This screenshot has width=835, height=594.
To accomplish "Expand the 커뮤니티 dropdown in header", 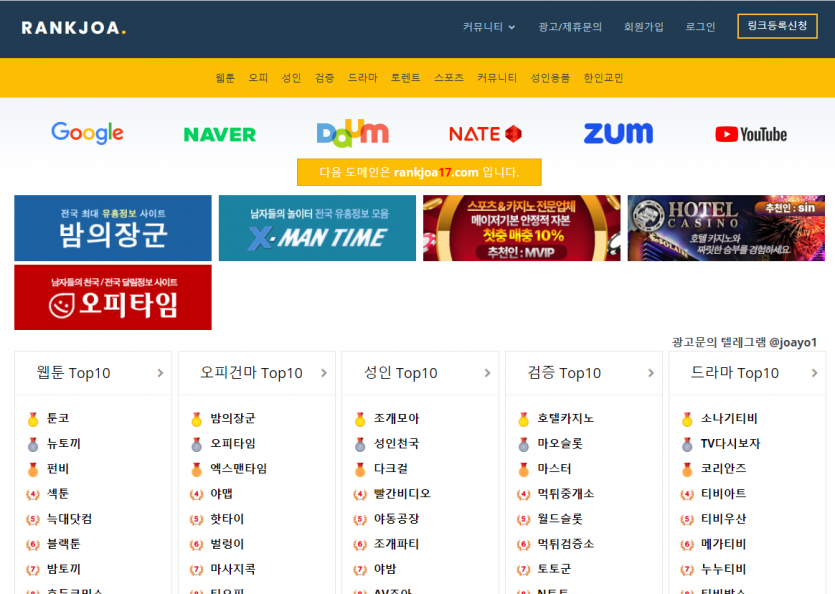I will coord(489,27).
